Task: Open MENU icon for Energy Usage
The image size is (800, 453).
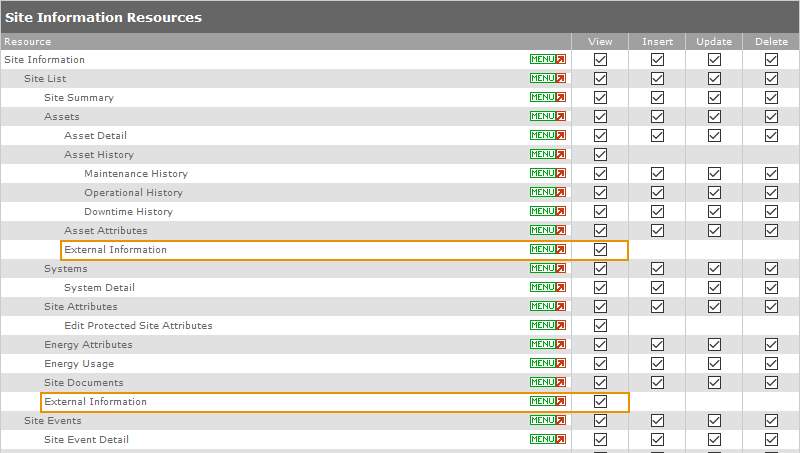Action: click(x=547, y=364)
